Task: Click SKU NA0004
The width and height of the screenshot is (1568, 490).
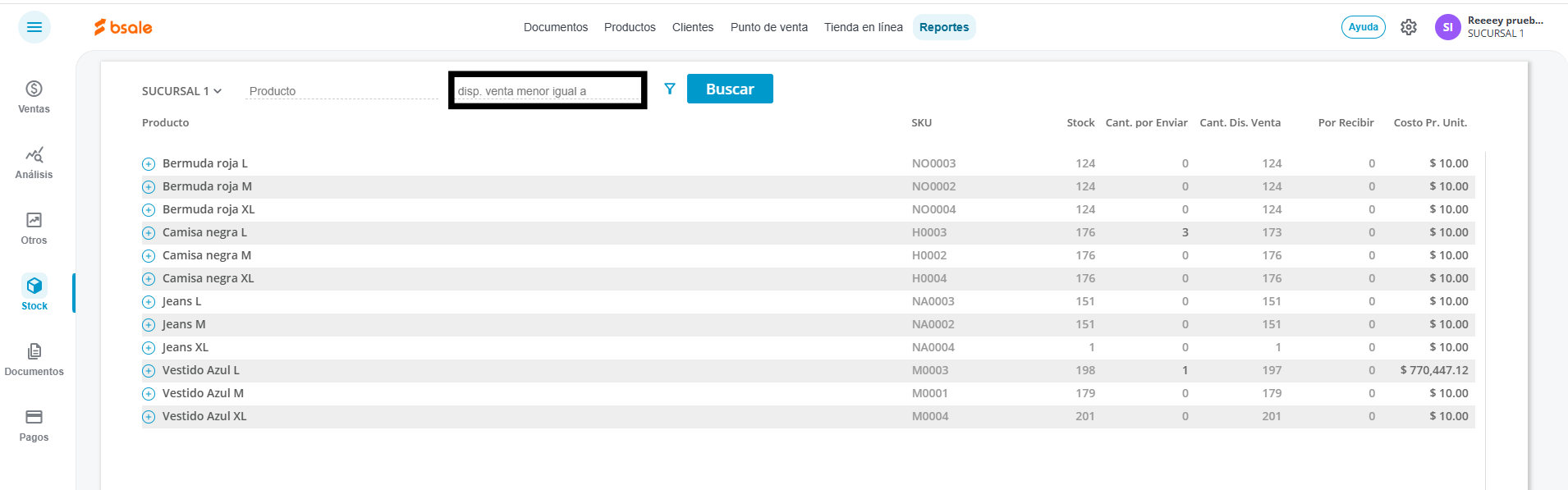Action: 933,348
